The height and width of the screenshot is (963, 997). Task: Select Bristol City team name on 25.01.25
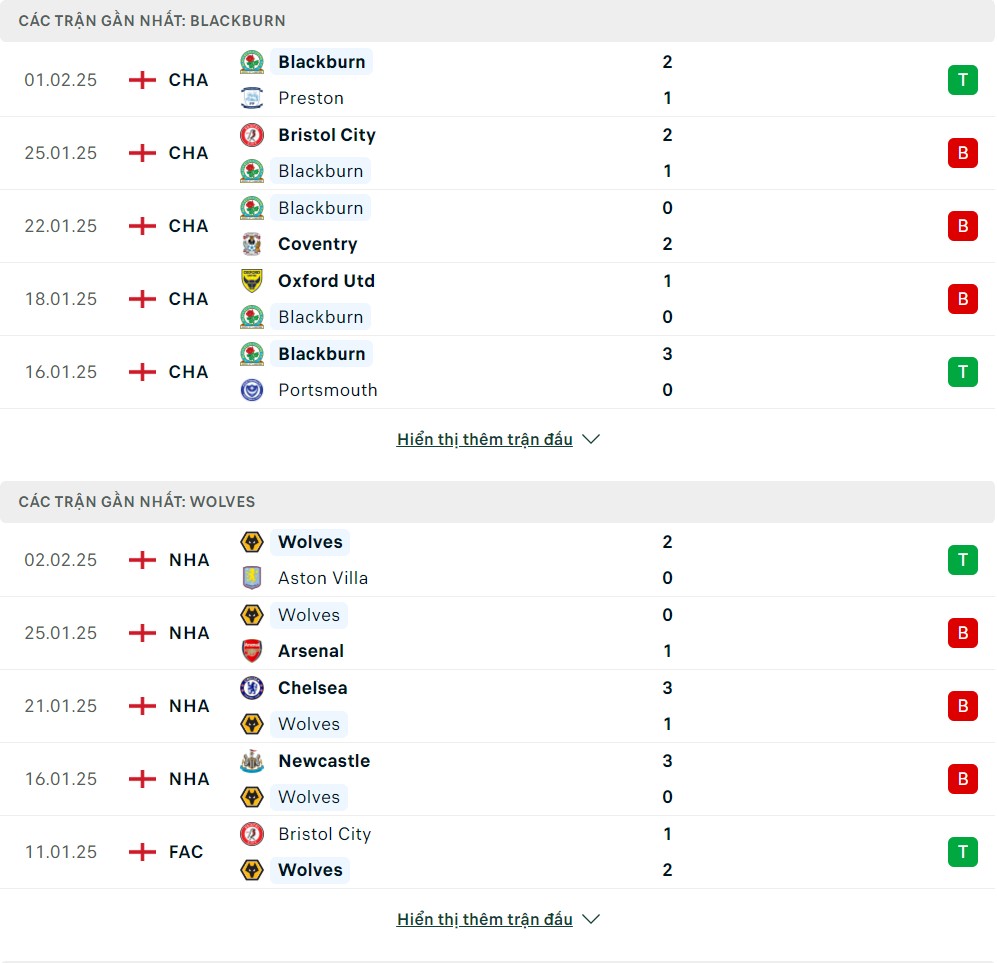(327, 135)
